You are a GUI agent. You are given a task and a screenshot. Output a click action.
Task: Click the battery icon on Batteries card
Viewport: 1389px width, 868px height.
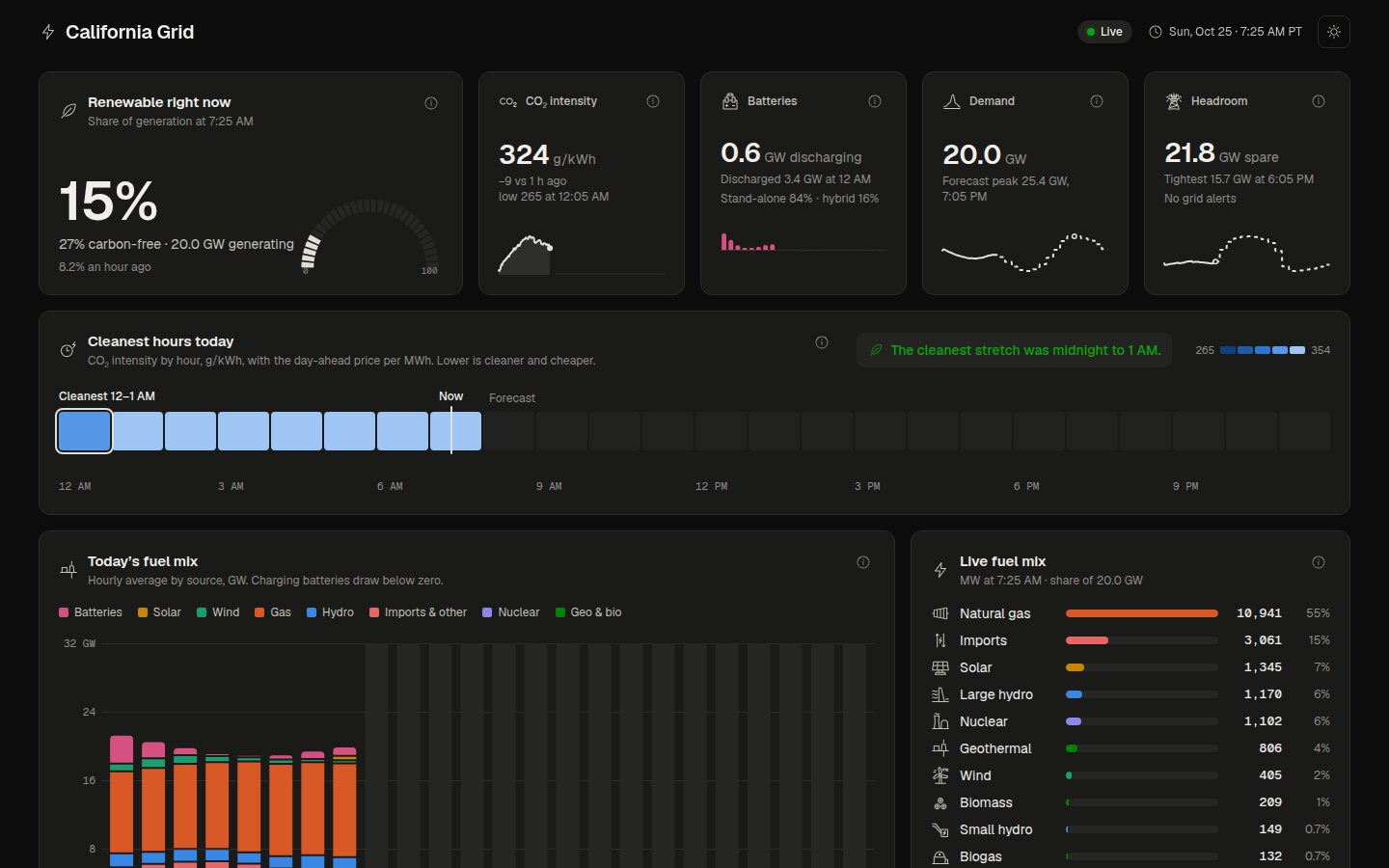coord(730,101)
